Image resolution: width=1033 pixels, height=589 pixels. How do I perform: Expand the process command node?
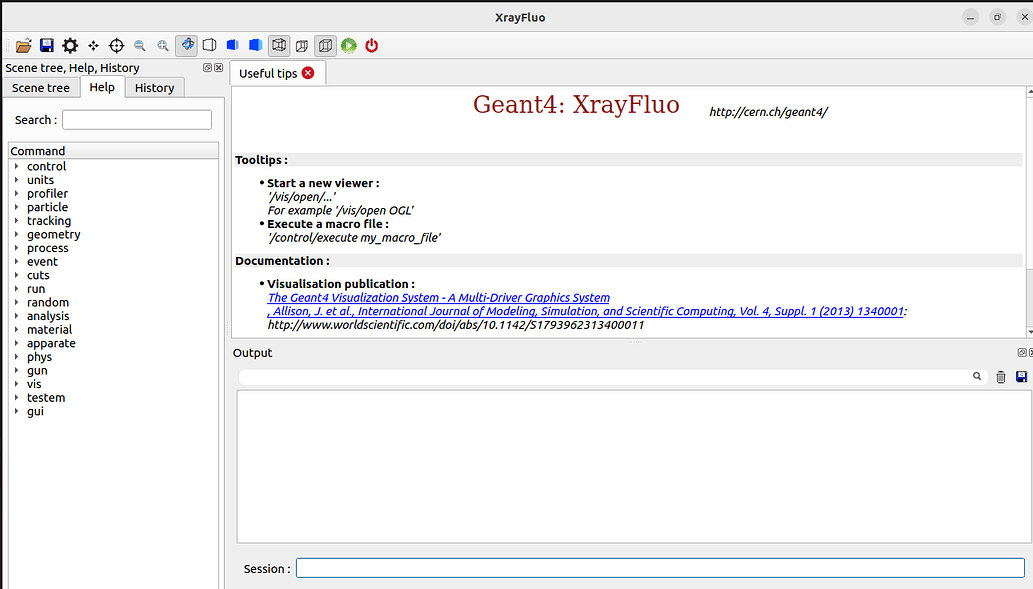[x=16, y=248]
